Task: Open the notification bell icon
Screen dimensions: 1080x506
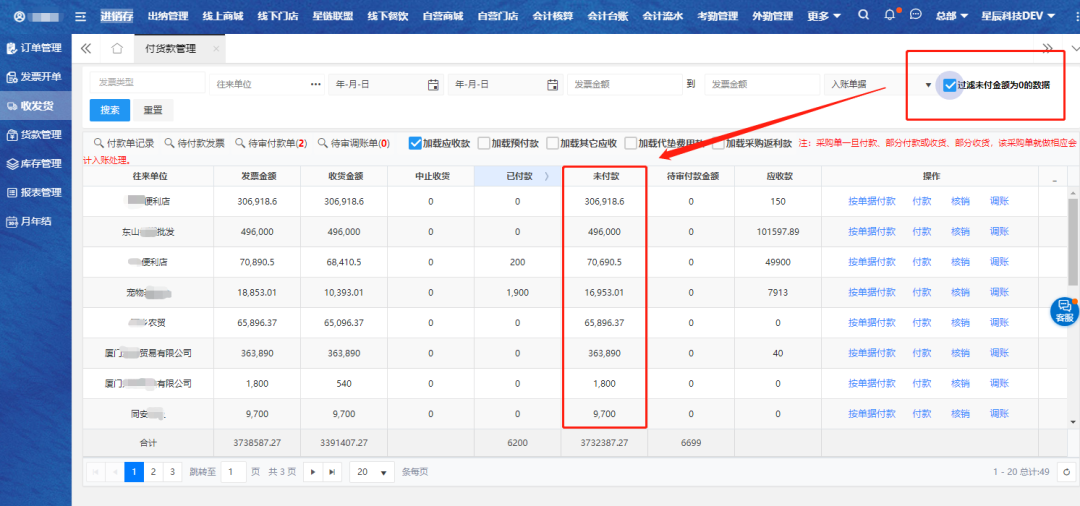Action: pos(890,16)
